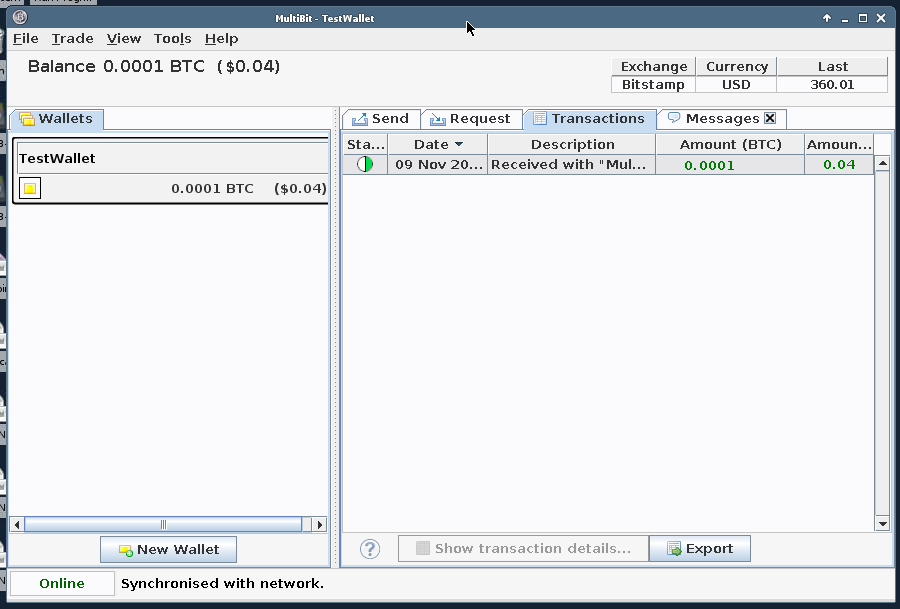Sort by the Date column header

pyautogui.click(x=438, y=145)
